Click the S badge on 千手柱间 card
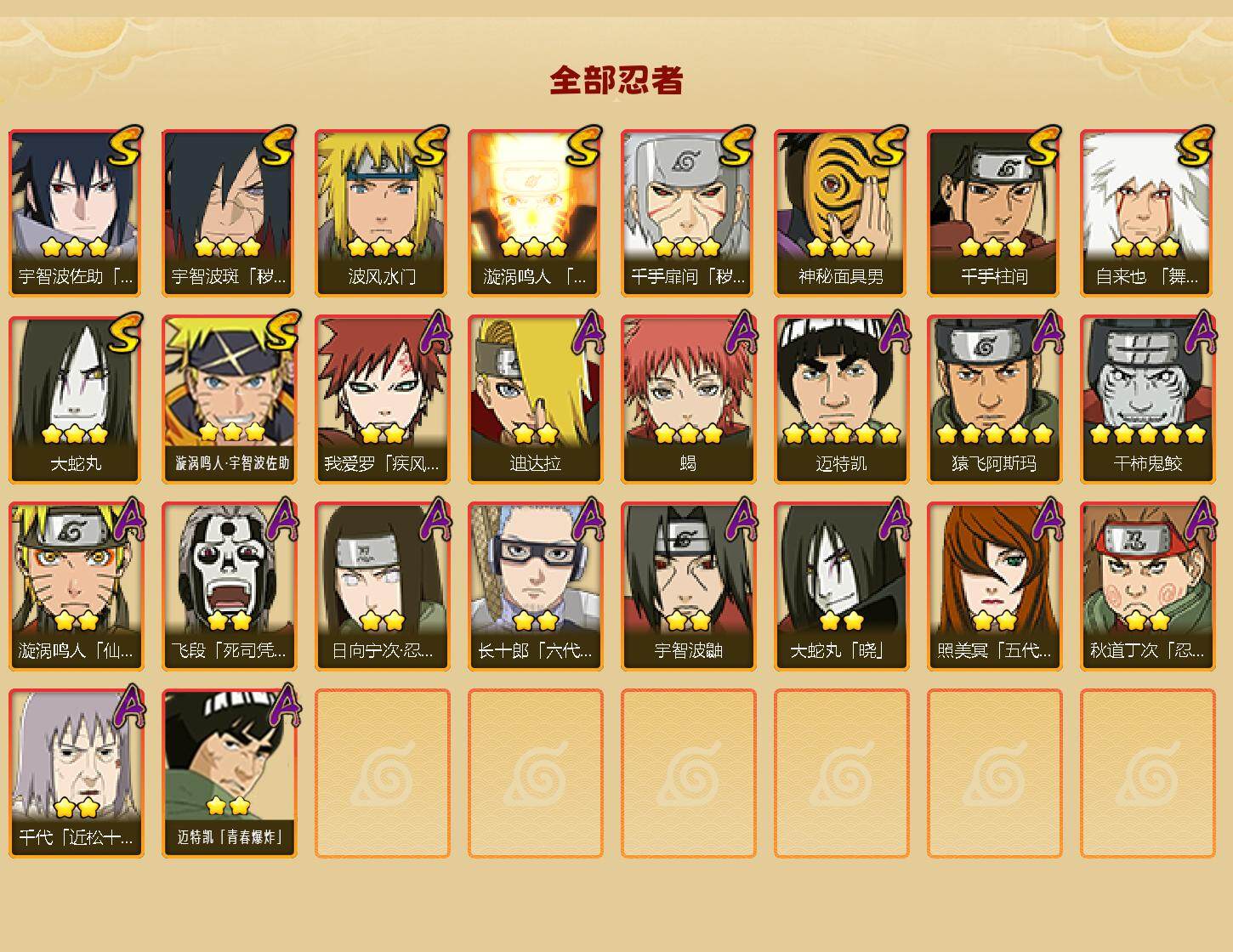1233x952 pixels. coord(1043,145)
